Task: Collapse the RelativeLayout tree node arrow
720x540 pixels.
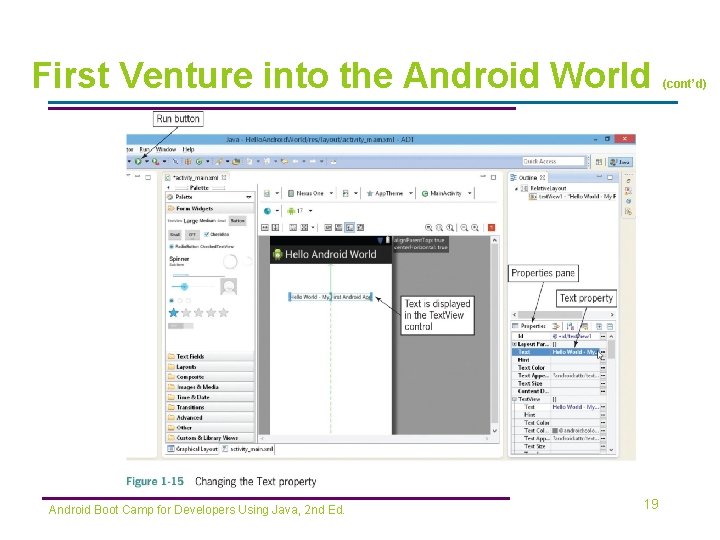Action: pos(517,189)
